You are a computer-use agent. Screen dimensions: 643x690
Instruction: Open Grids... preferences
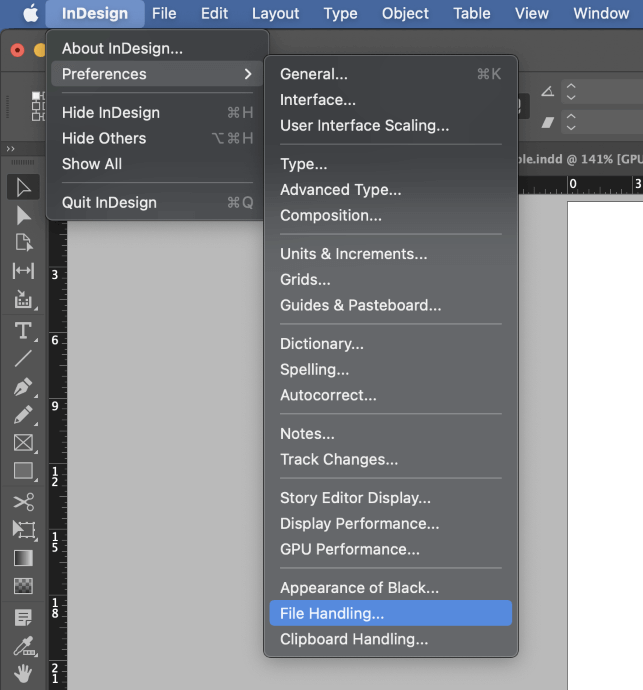pyautogui.click(x=391, y=279)
